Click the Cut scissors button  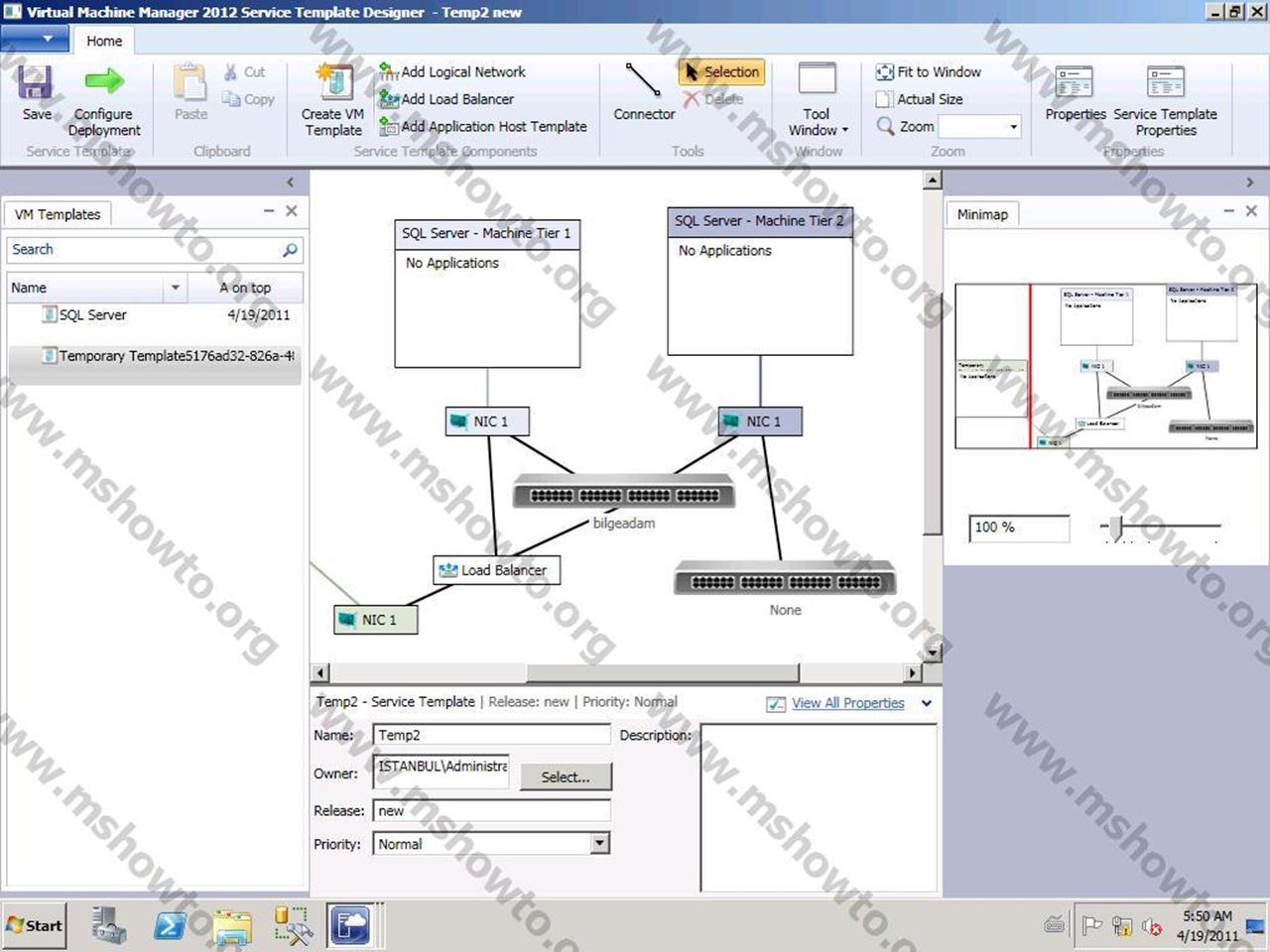[244, 72]
